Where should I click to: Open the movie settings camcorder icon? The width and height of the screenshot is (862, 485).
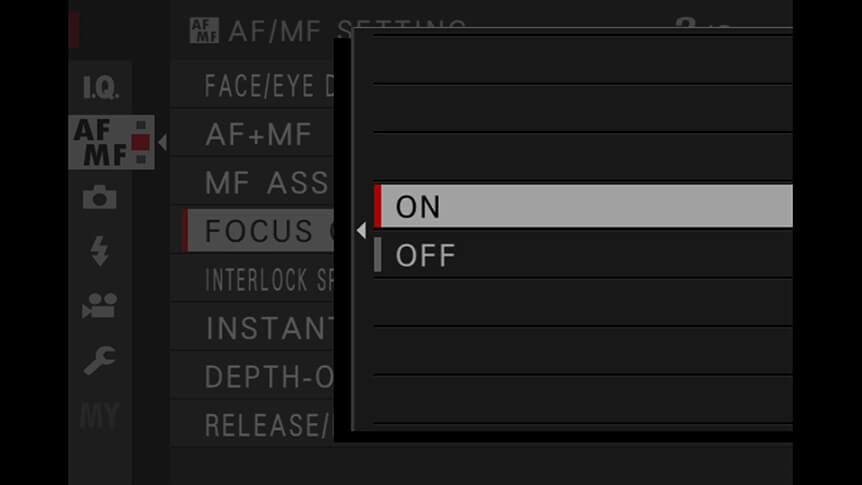(x=100, y=306)
